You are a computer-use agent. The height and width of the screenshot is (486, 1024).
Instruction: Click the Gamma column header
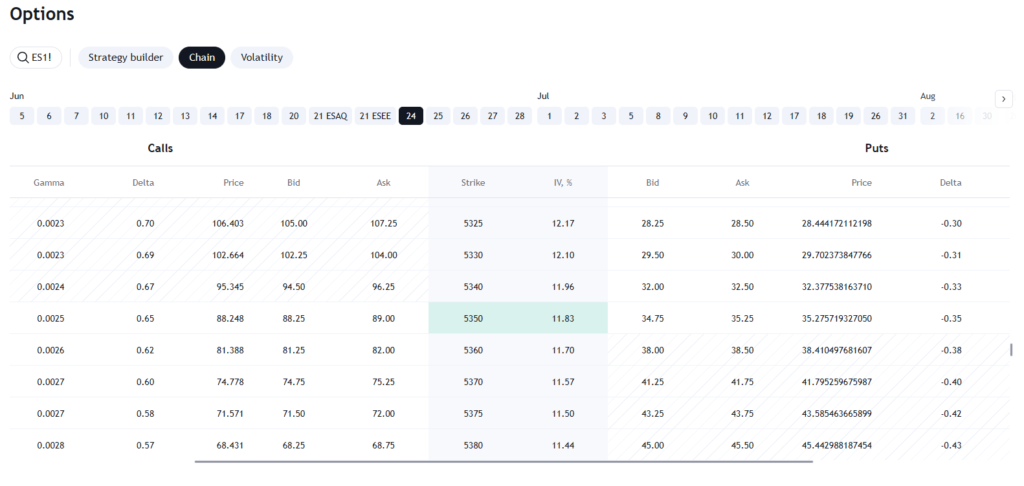(x=49, y=183)
